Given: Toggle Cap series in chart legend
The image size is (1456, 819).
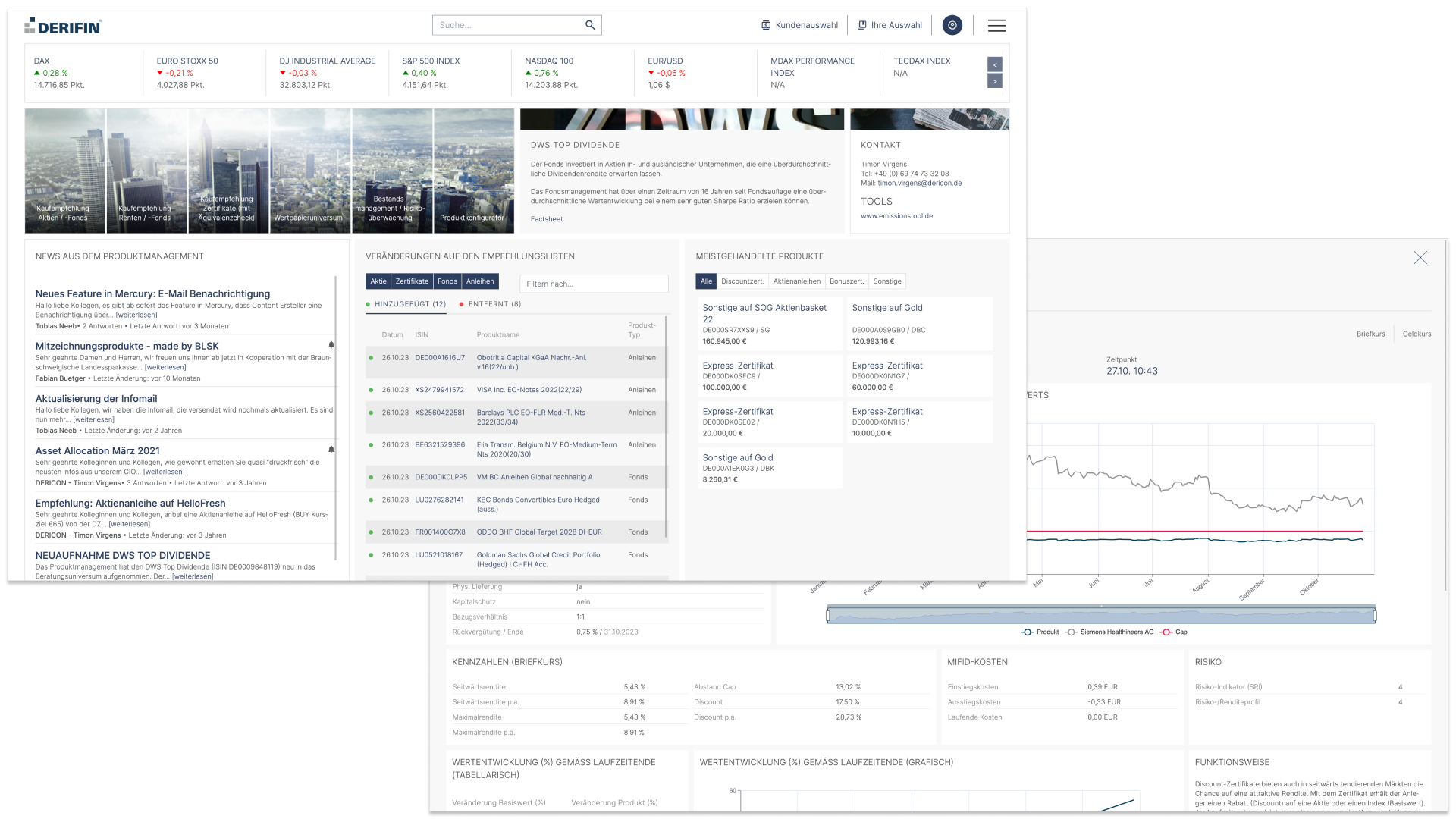Looking at the screenshot, I should point(1174,632).
